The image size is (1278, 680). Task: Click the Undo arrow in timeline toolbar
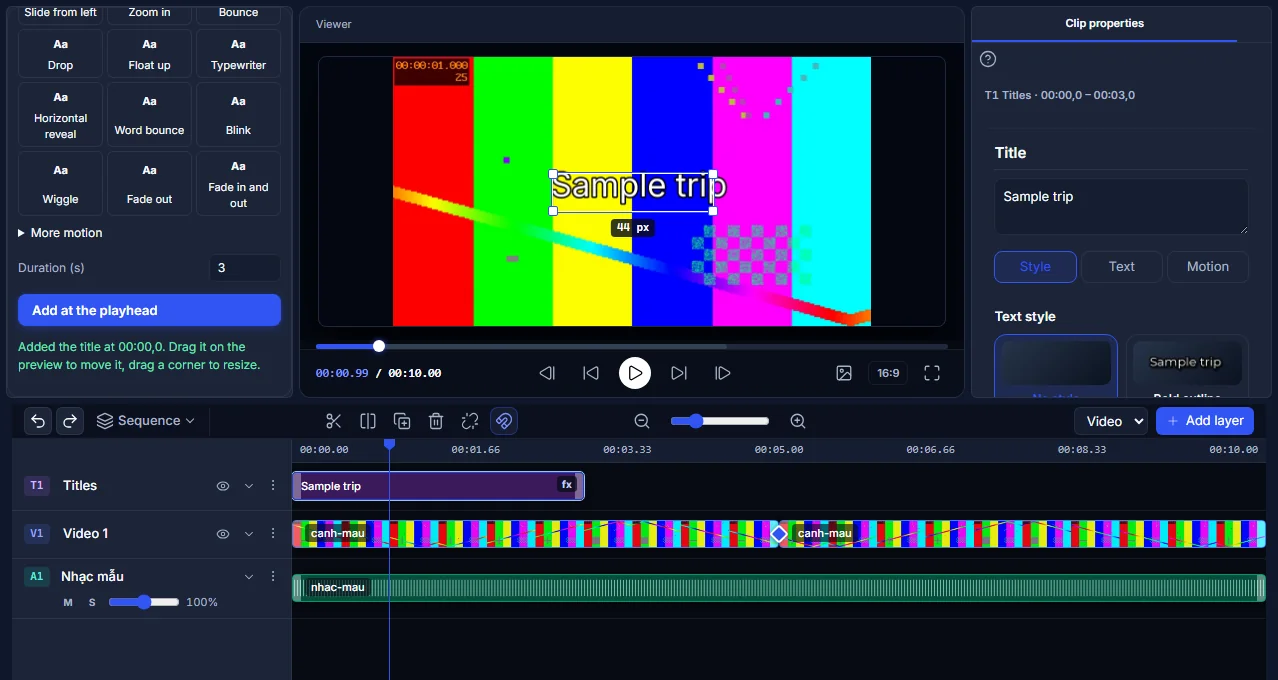click(38, 421)
